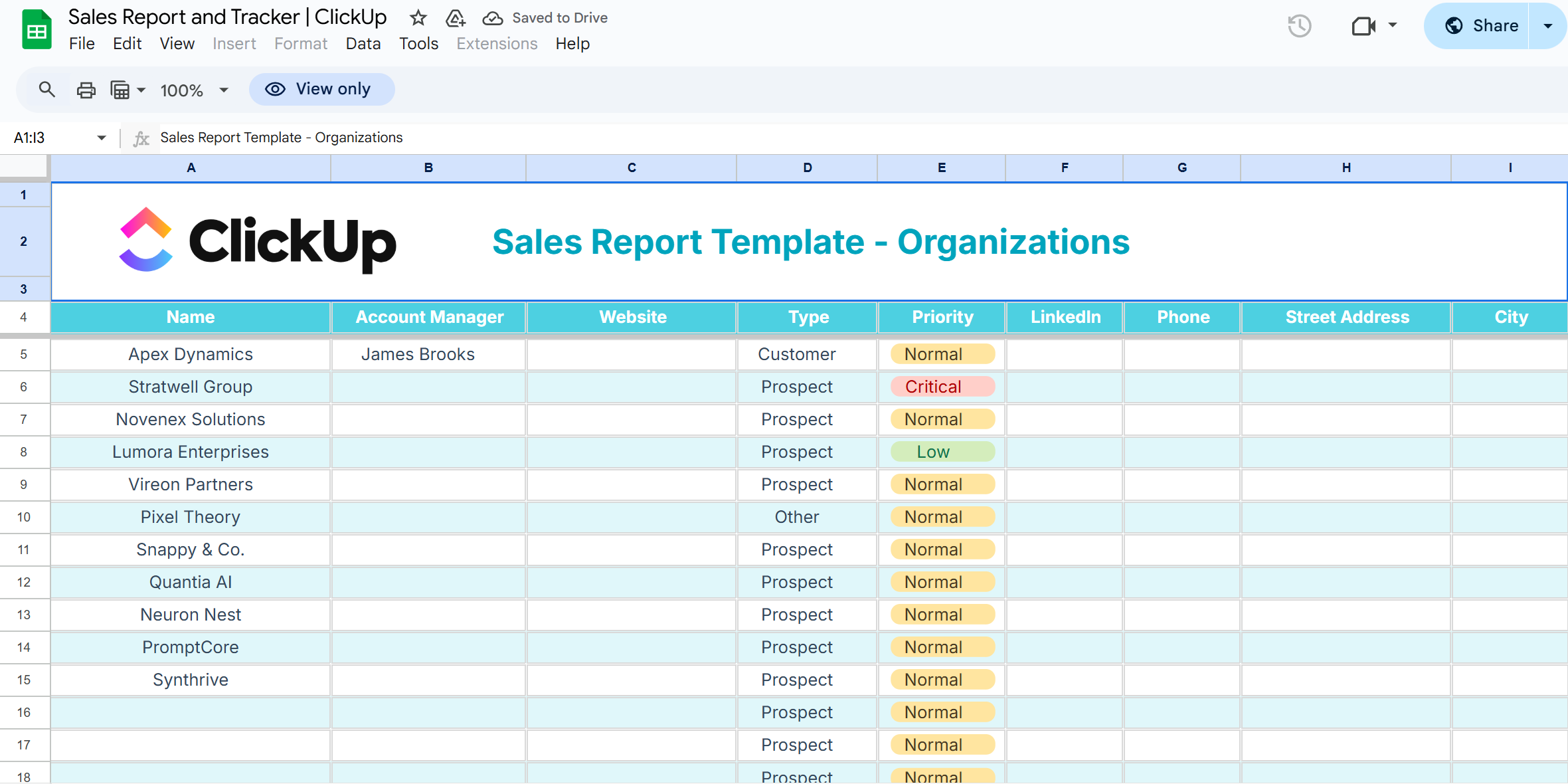
Task: Click the Other type cell
Action: point(807,517)
